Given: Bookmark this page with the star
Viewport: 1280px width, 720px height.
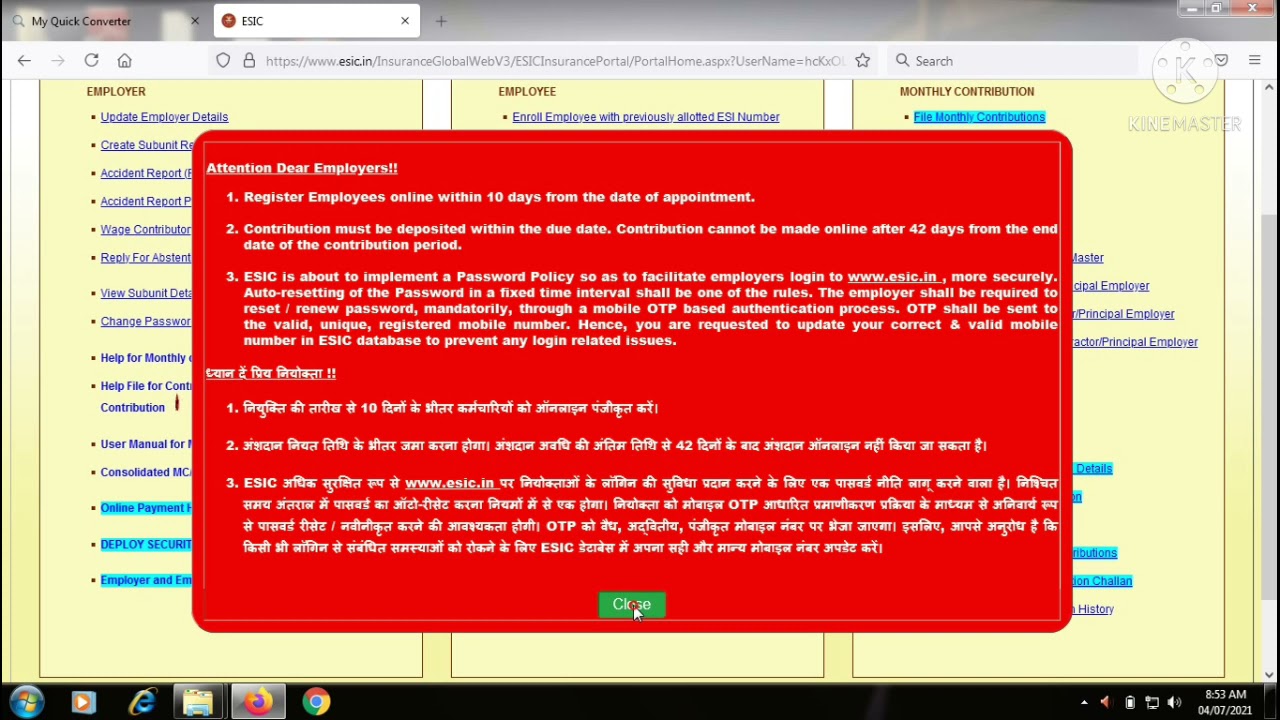Looking at the screenshot, I should [x=862, y=61].
